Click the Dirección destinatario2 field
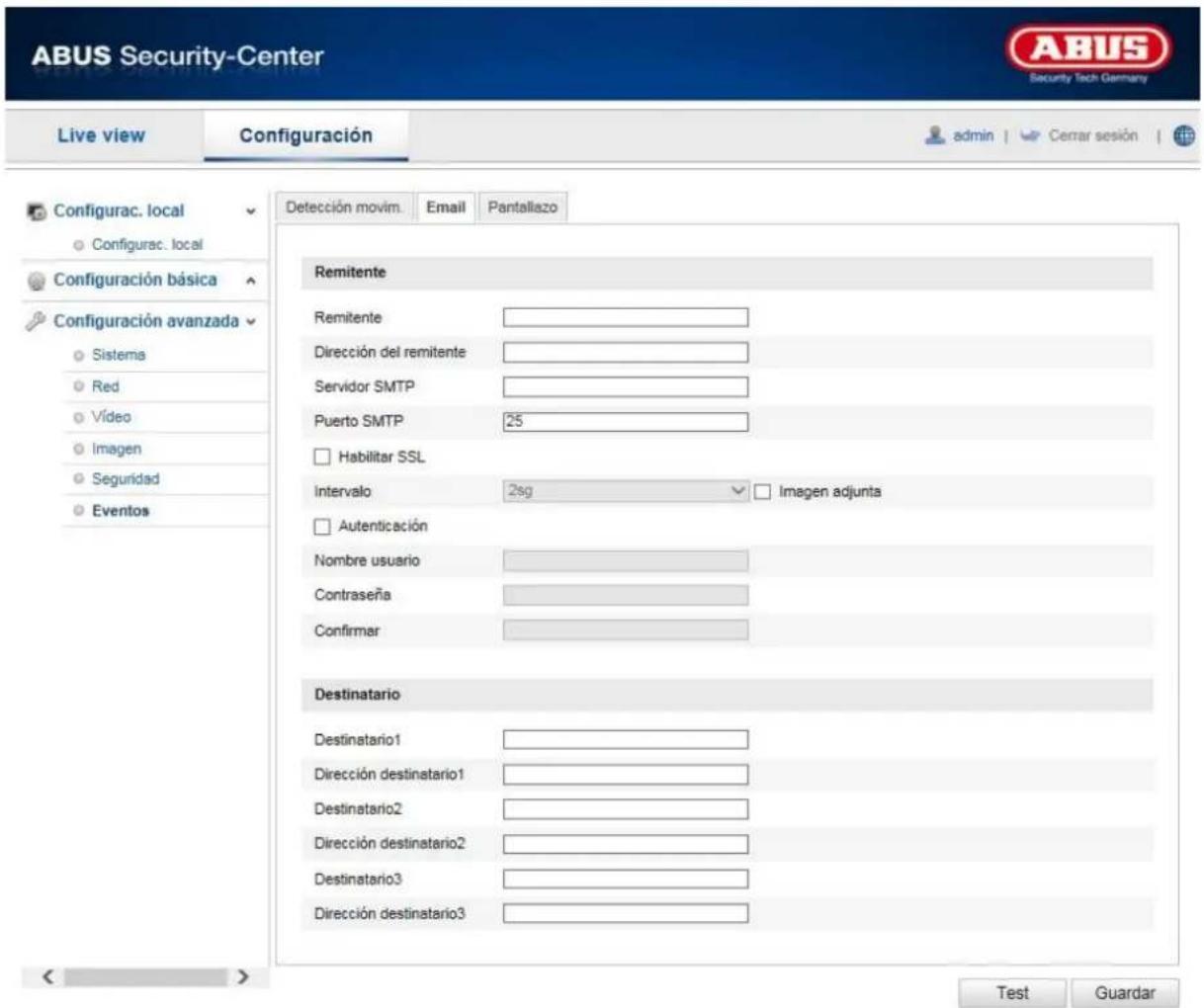 pos(626,844)
